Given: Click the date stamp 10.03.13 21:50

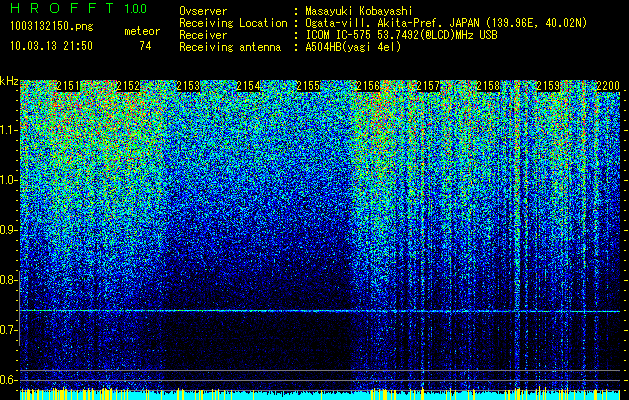Looking at the screenshot, I should (51, 46).
